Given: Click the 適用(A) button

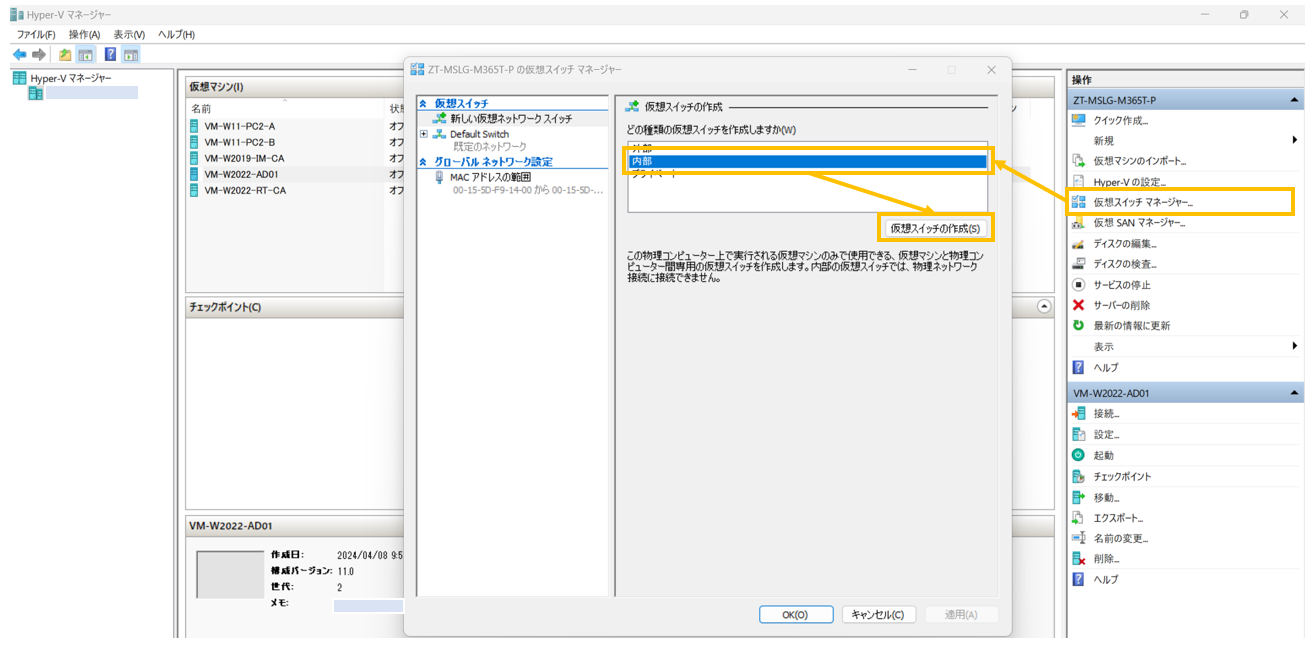Looking at the screenshot, I should [961, 615].
